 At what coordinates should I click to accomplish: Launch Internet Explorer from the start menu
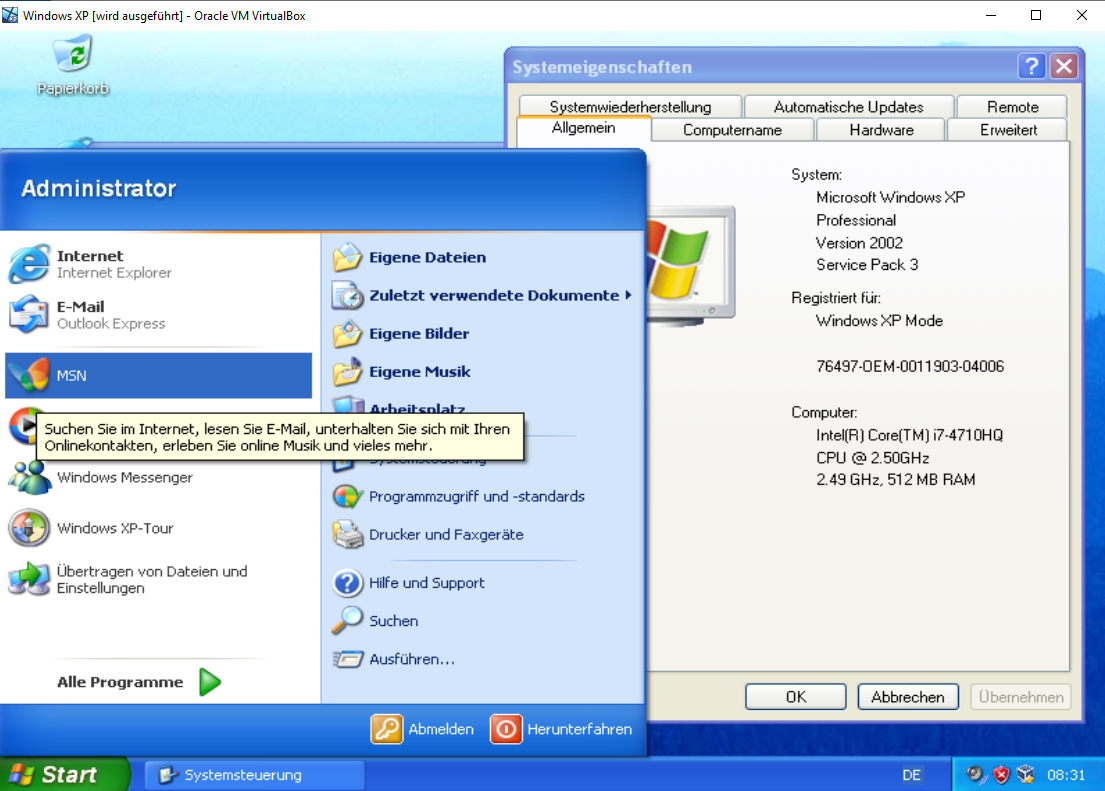tap(159, 264)
